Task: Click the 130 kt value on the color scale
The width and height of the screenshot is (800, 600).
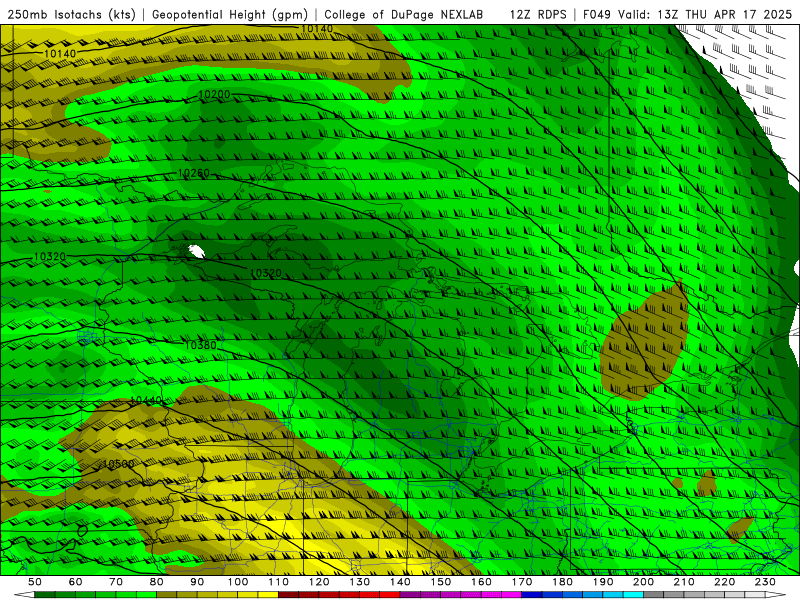Action: 360,582
